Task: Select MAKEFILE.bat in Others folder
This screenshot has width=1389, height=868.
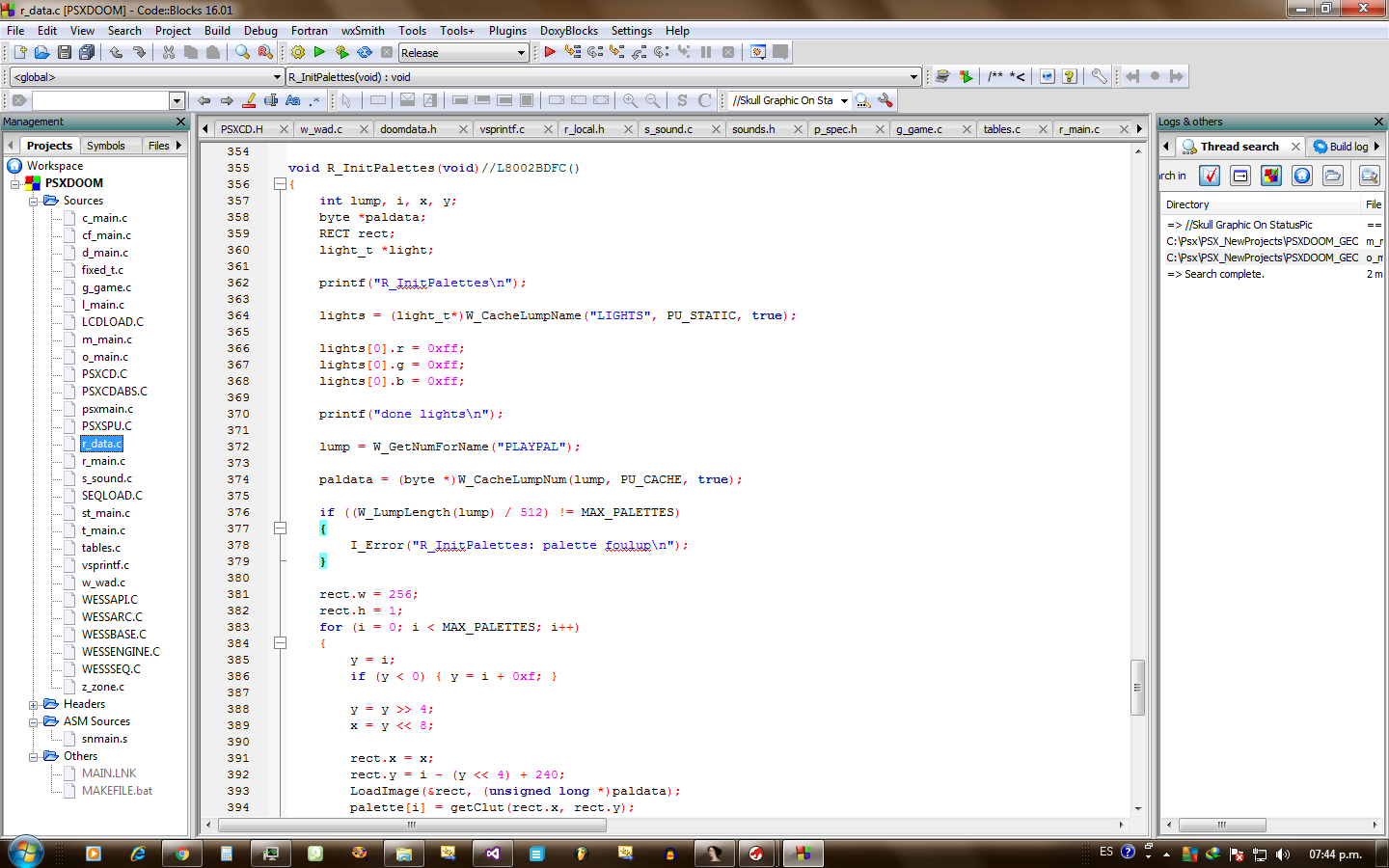Action: [x=117, y=791]
